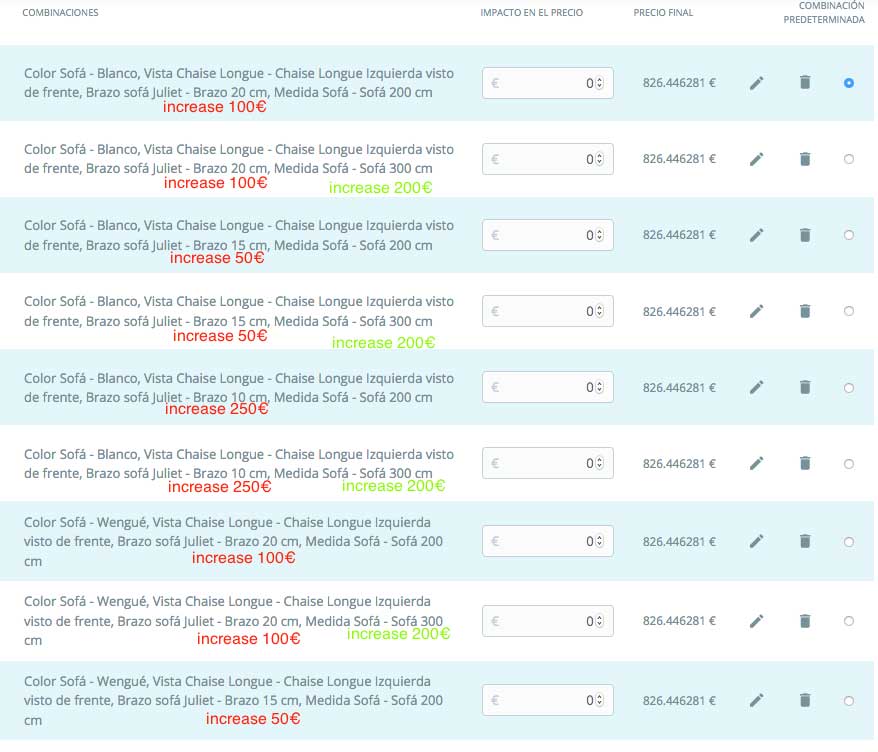This screenshot has height=752, width=878.
Task: Focus price impact field for Blanco 10 cm 200 cm
Action: (548, 387)
